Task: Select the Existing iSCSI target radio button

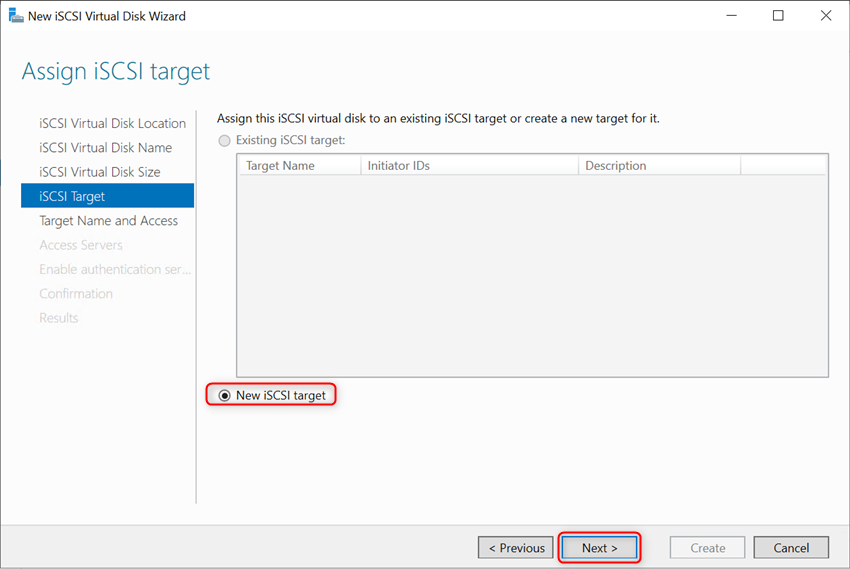Action: 224,141
